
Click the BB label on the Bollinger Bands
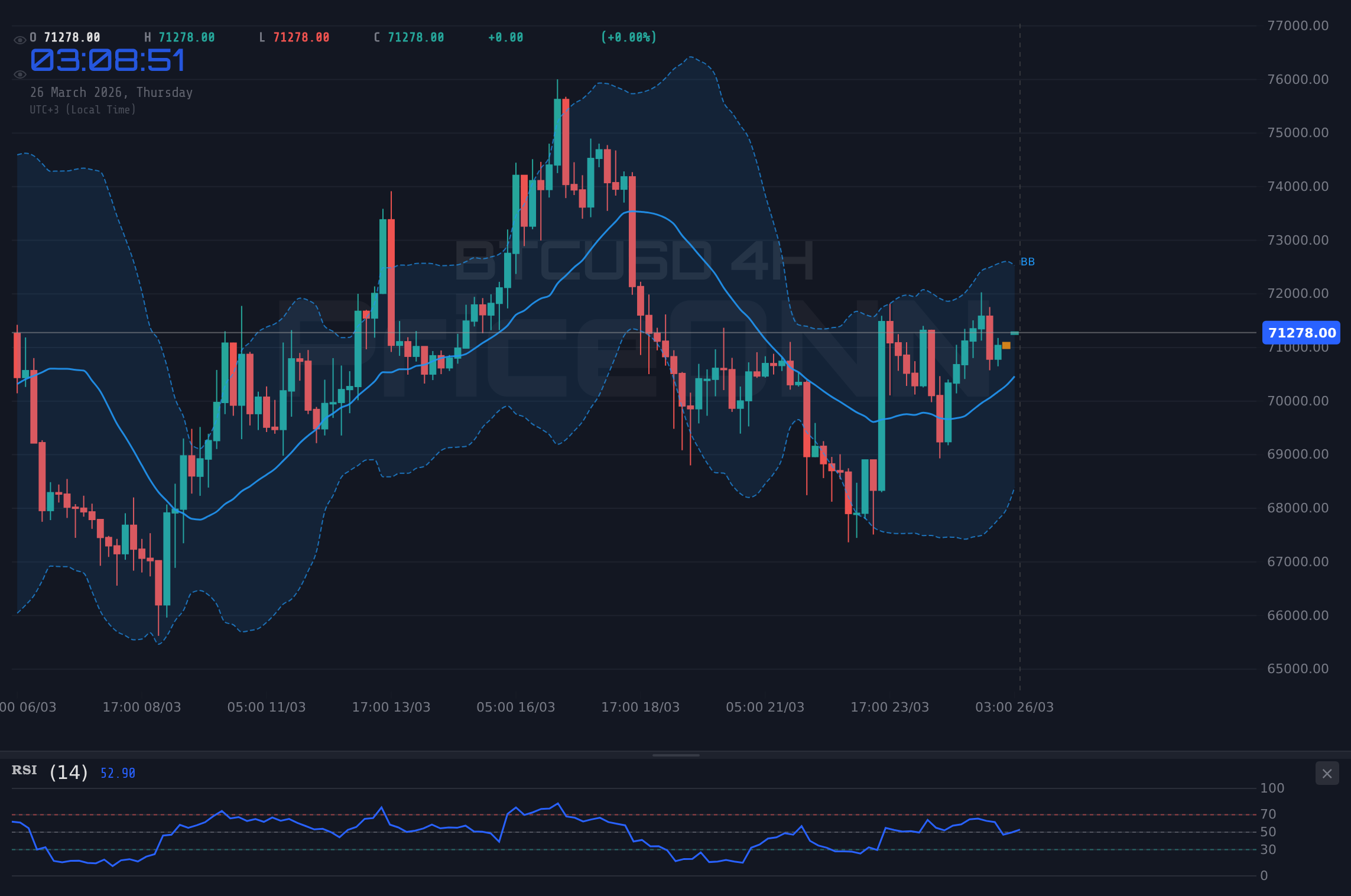pos(1028,261)
